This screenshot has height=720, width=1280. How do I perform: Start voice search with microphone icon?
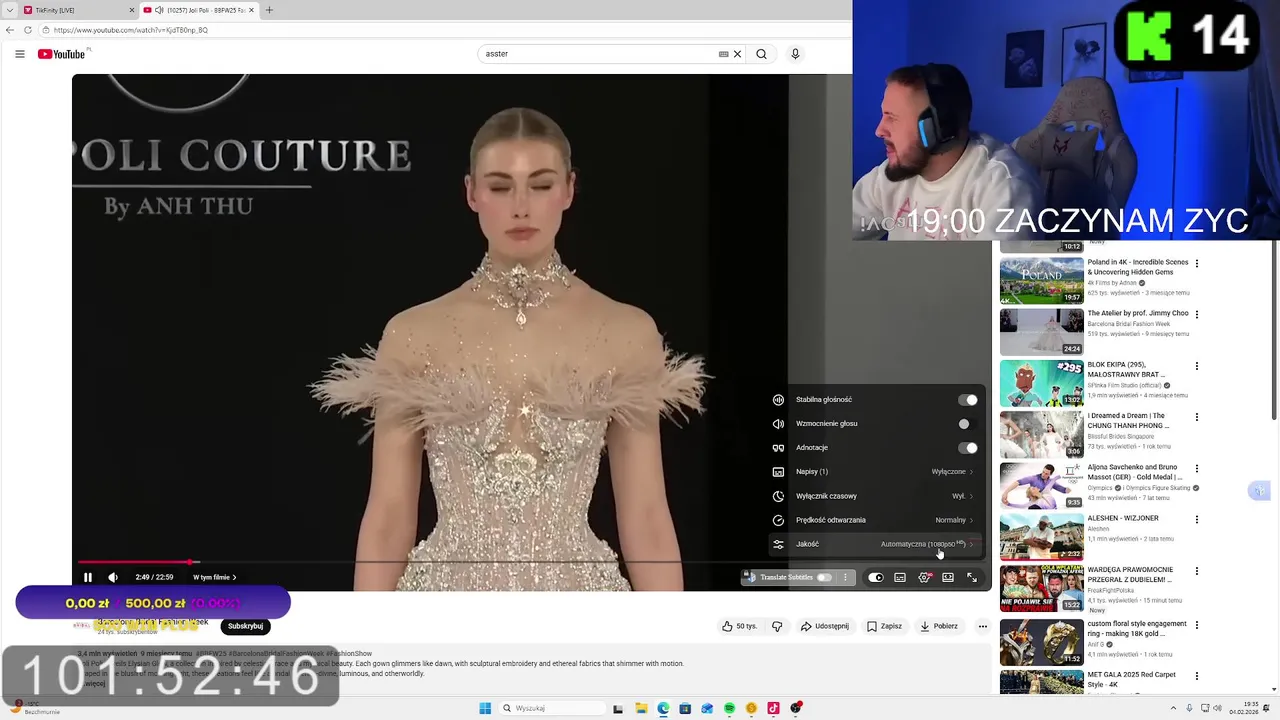(795, 54)
